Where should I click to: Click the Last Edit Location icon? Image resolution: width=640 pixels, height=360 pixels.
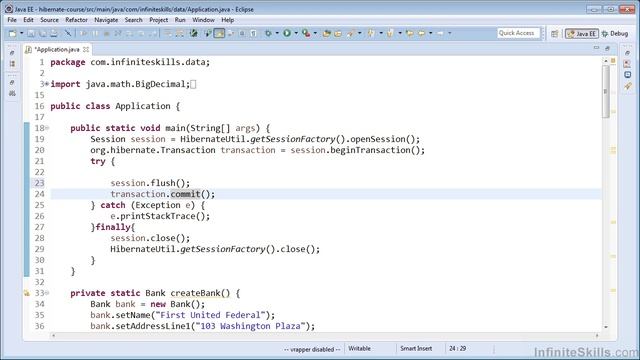[x=409, y=33]
